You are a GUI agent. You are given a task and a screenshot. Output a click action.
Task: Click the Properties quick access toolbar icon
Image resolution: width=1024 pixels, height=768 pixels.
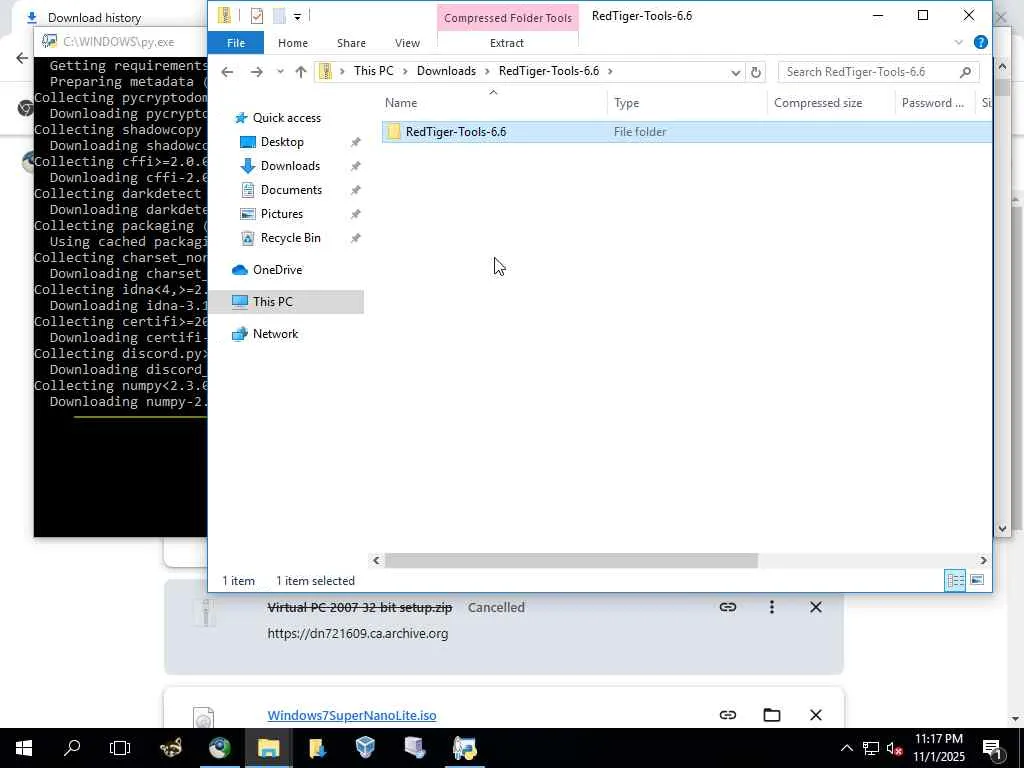[x=257, y=16]
